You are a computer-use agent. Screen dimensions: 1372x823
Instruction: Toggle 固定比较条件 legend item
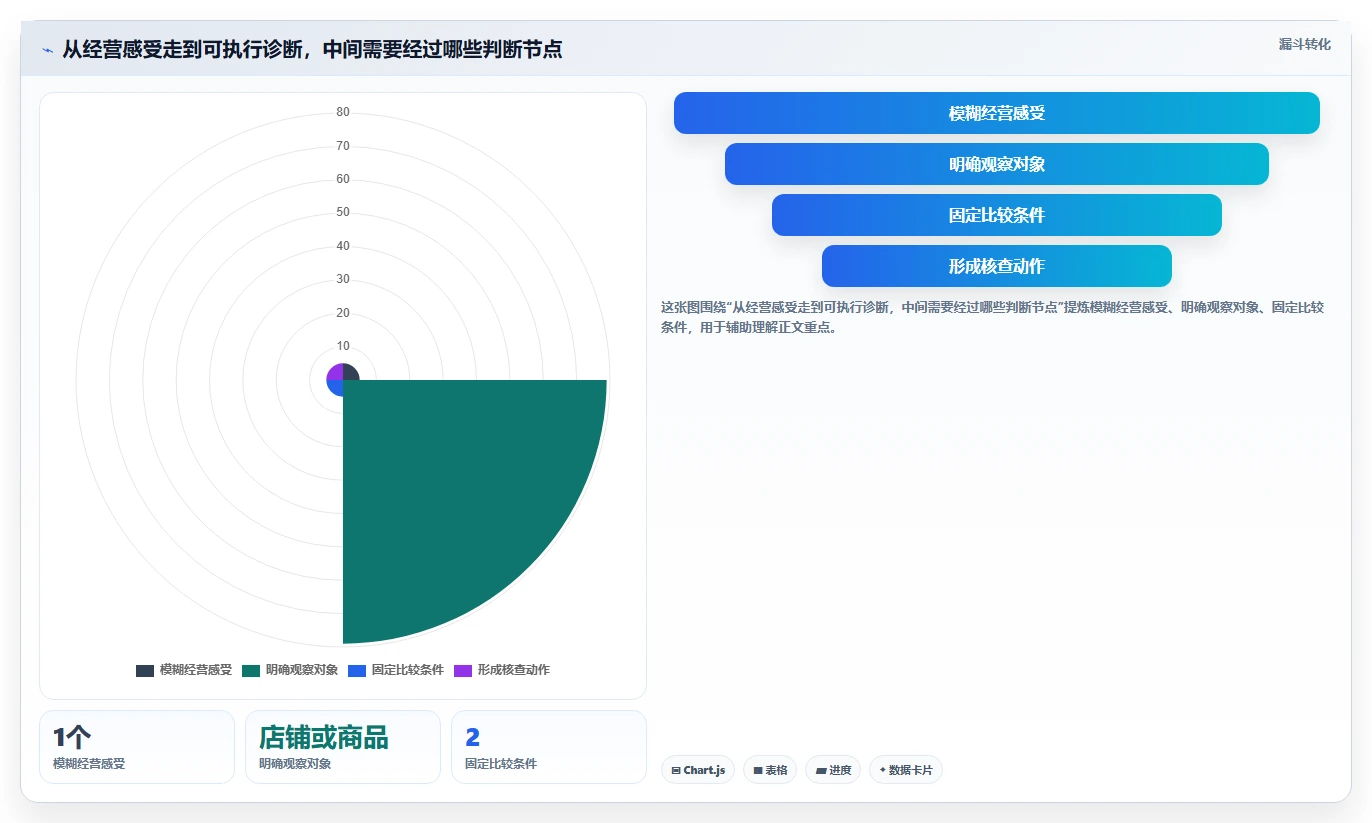coord(396,670)
